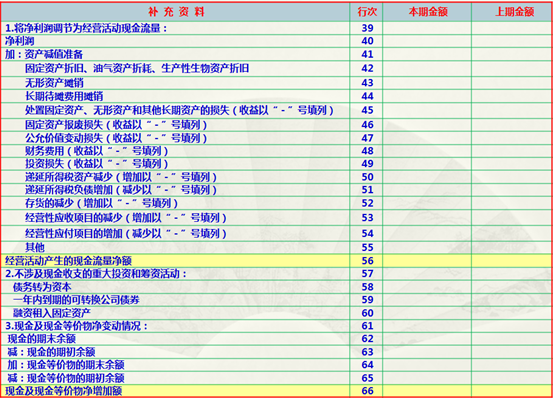553x398 pixels.
Task: Click the 上期金额 cell in row 66
Action: [512, 391]
